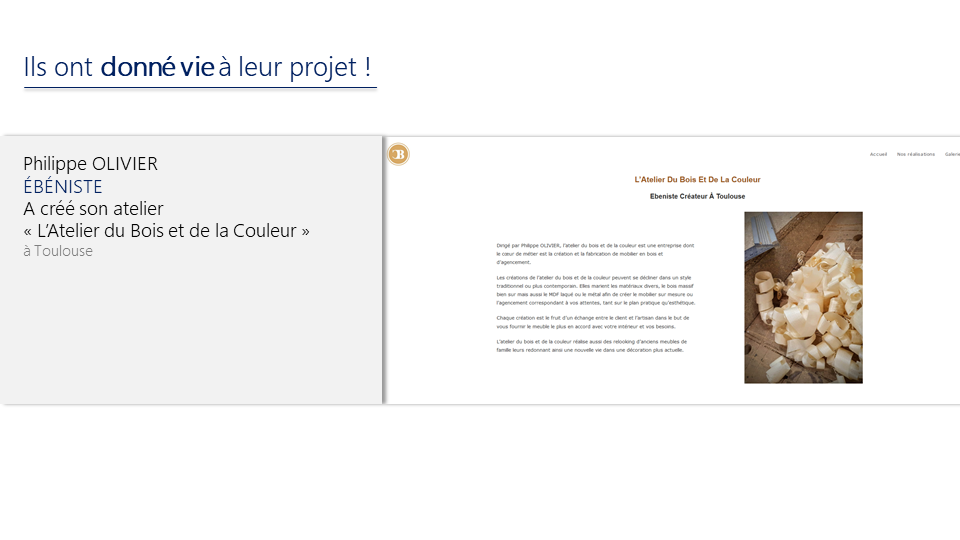960x540 pixels.
Task: Select the blue 'ÉBÉNISTE' label
Action: [62, 187]
